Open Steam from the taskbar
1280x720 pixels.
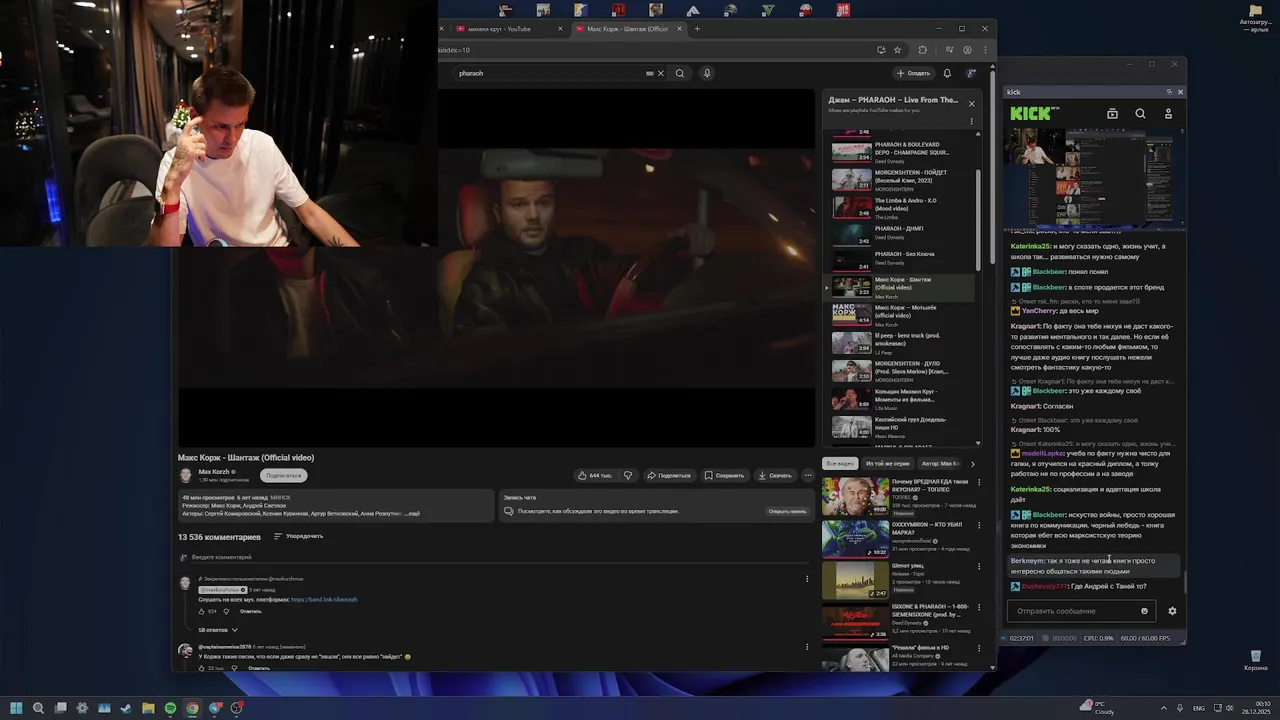pos(126,708)
